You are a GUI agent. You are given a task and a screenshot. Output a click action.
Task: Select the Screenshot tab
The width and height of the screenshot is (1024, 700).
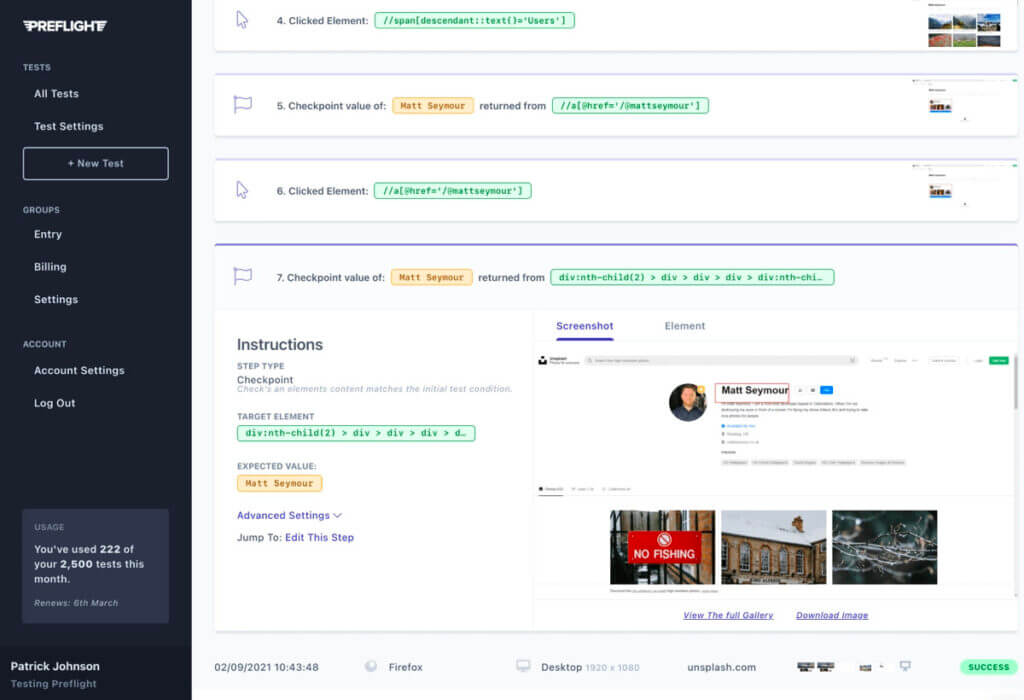pyautogui.click(x=585, y=326)
